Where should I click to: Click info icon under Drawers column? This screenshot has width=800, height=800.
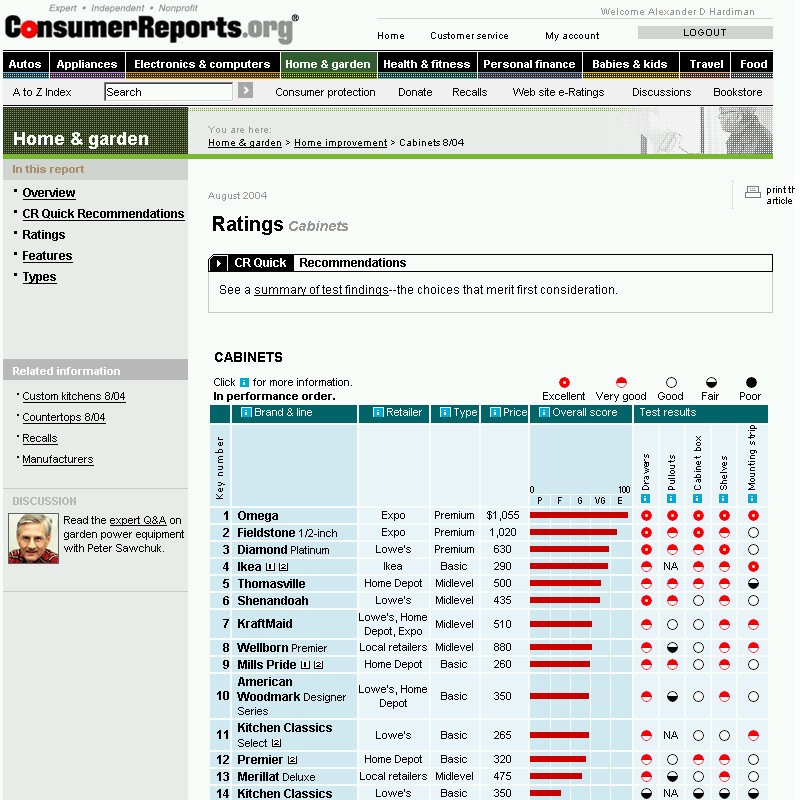click(x=645, y=498)
